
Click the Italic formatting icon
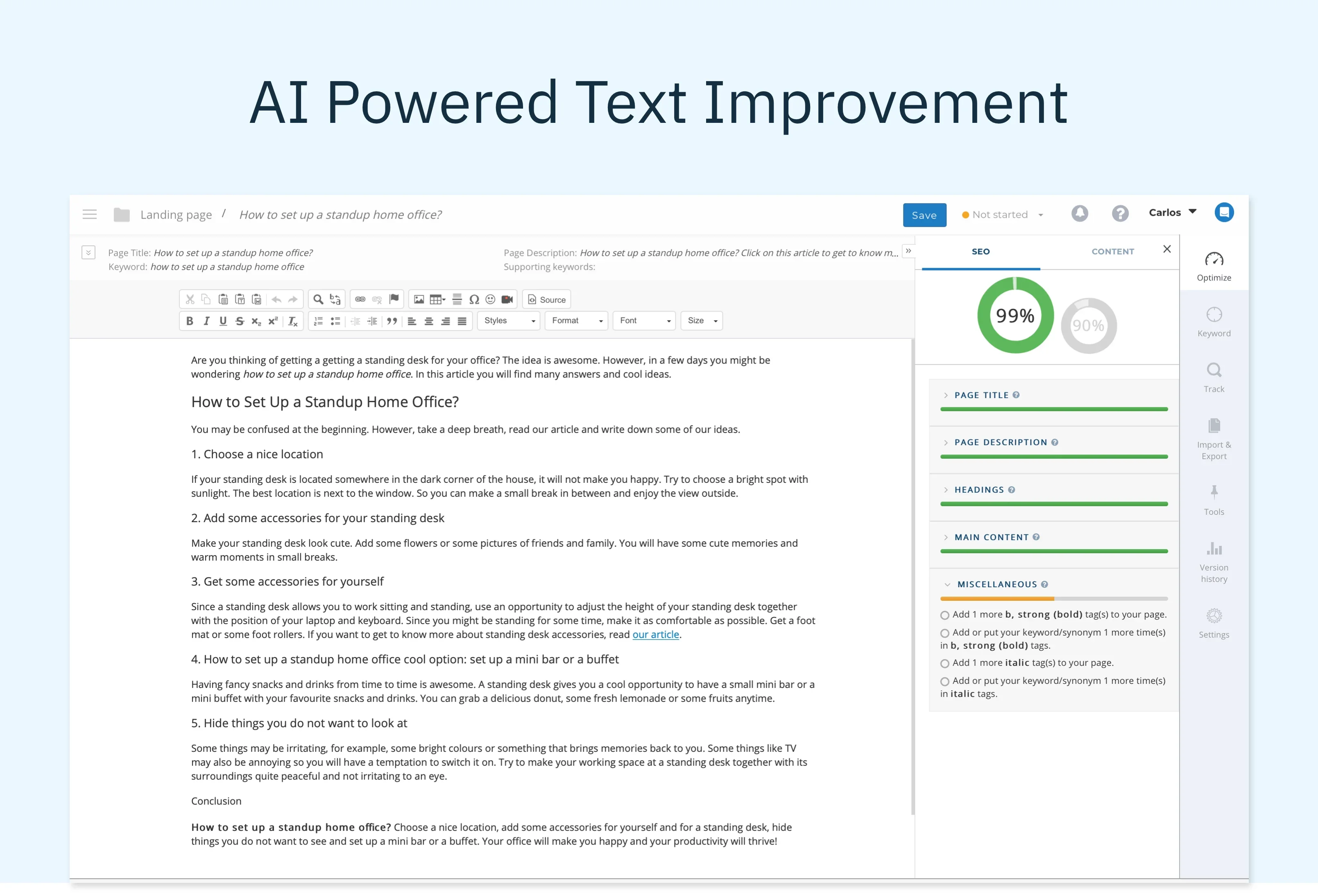[206, 321]
